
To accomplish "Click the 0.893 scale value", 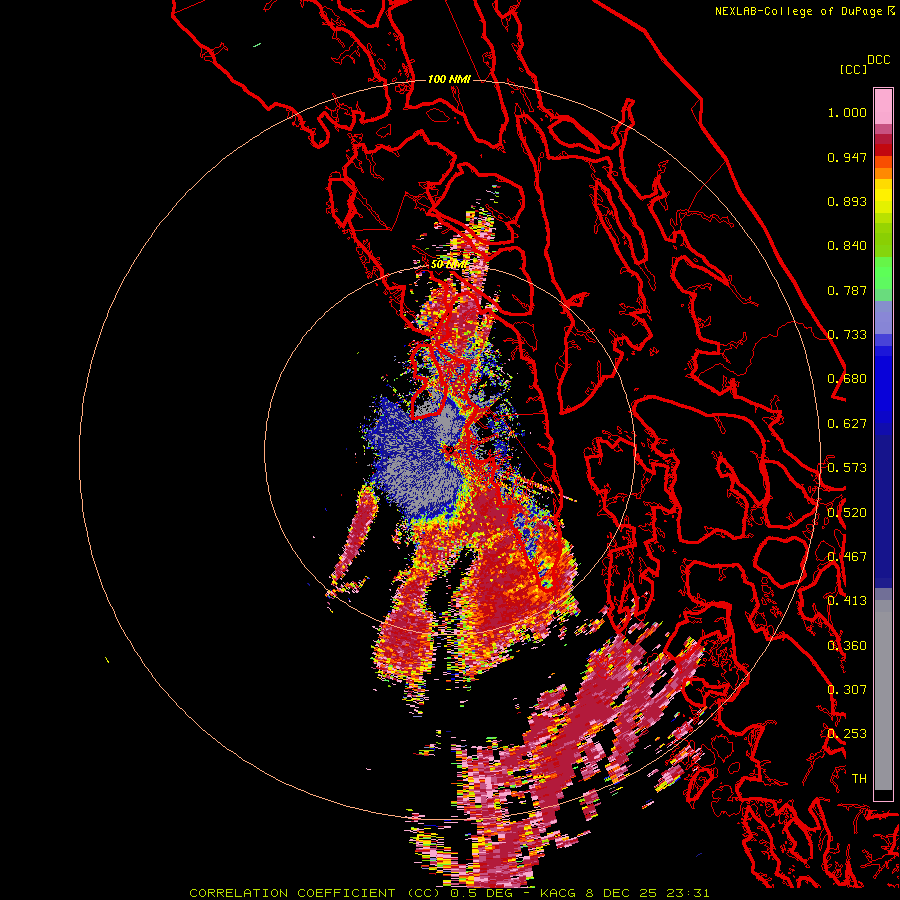I will (847, 201).
